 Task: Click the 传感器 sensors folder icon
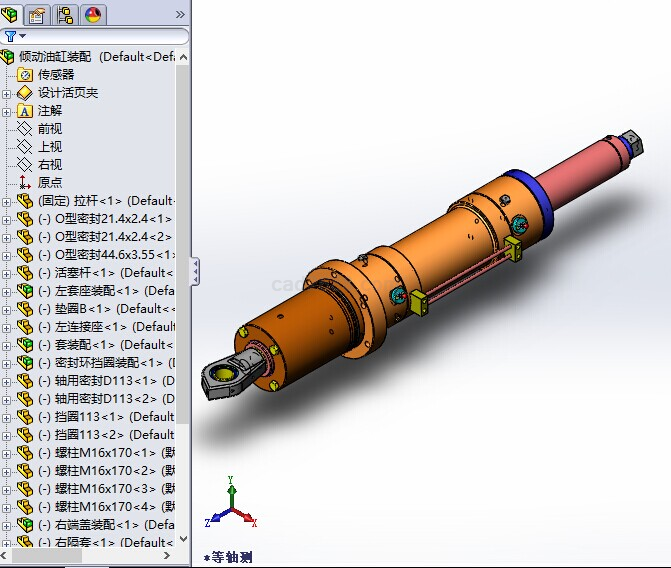click(24, 75)
